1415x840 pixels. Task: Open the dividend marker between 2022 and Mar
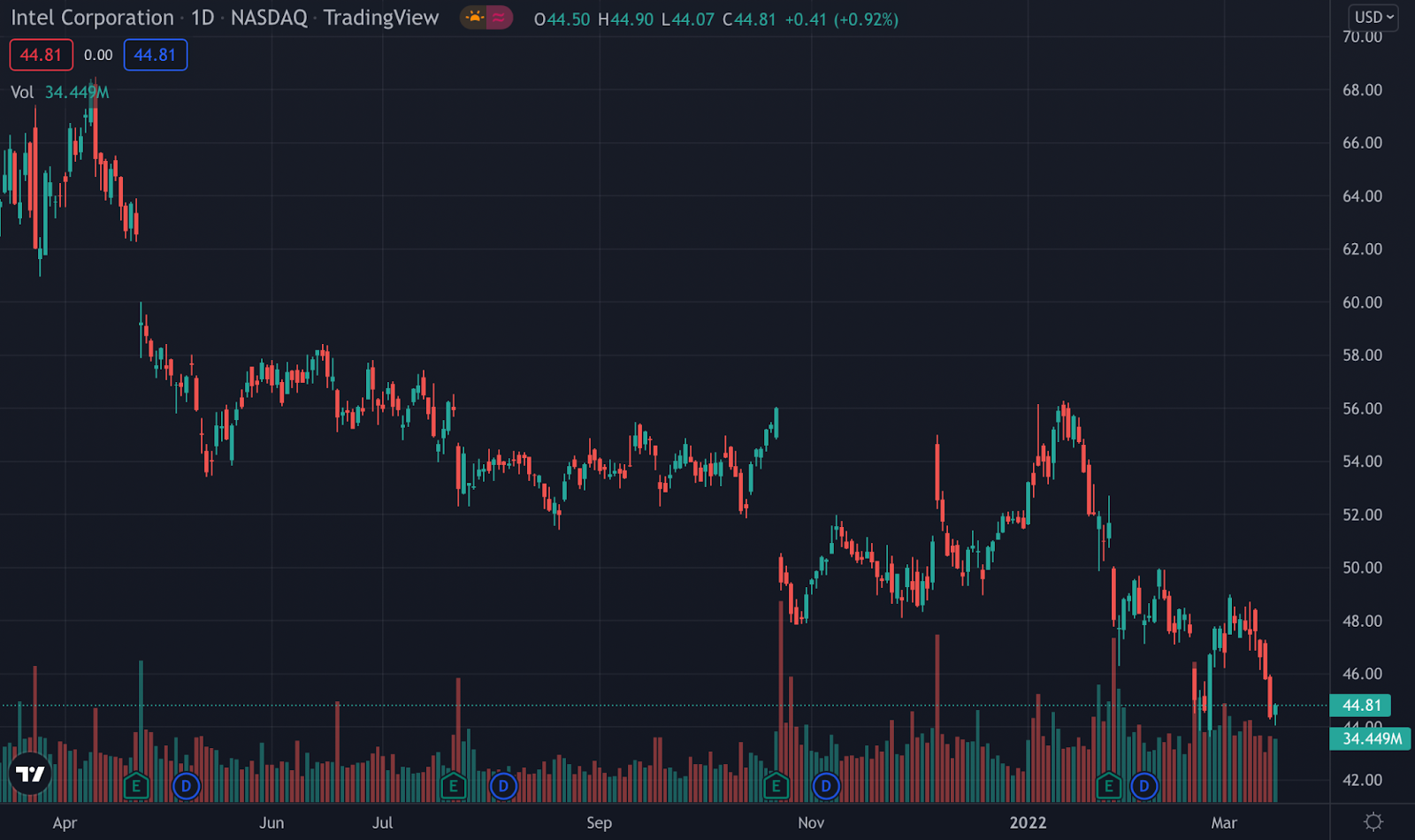click(1144, 785)
